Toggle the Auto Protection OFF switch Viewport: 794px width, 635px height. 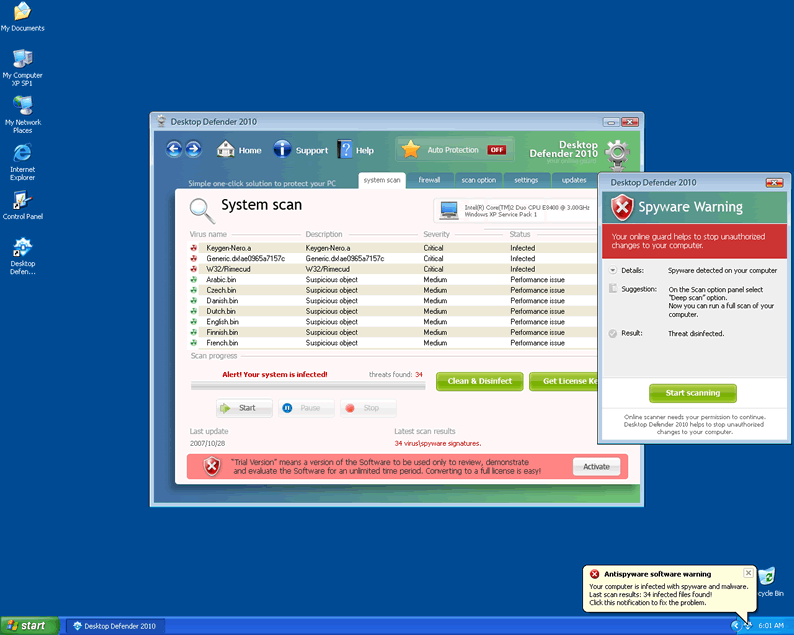click(496, 150)
